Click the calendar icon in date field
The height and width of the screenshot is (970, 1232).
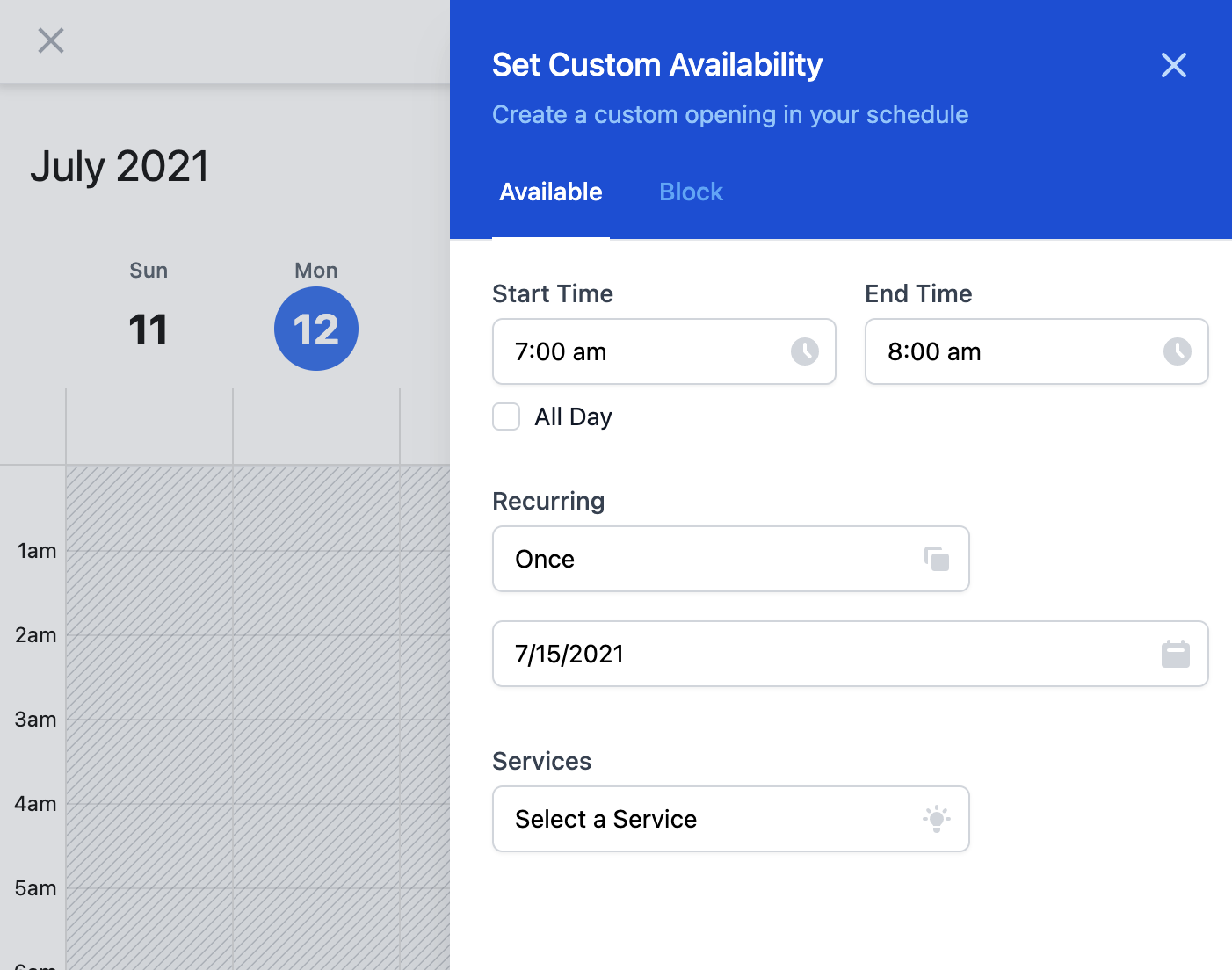pos(1175,654)
